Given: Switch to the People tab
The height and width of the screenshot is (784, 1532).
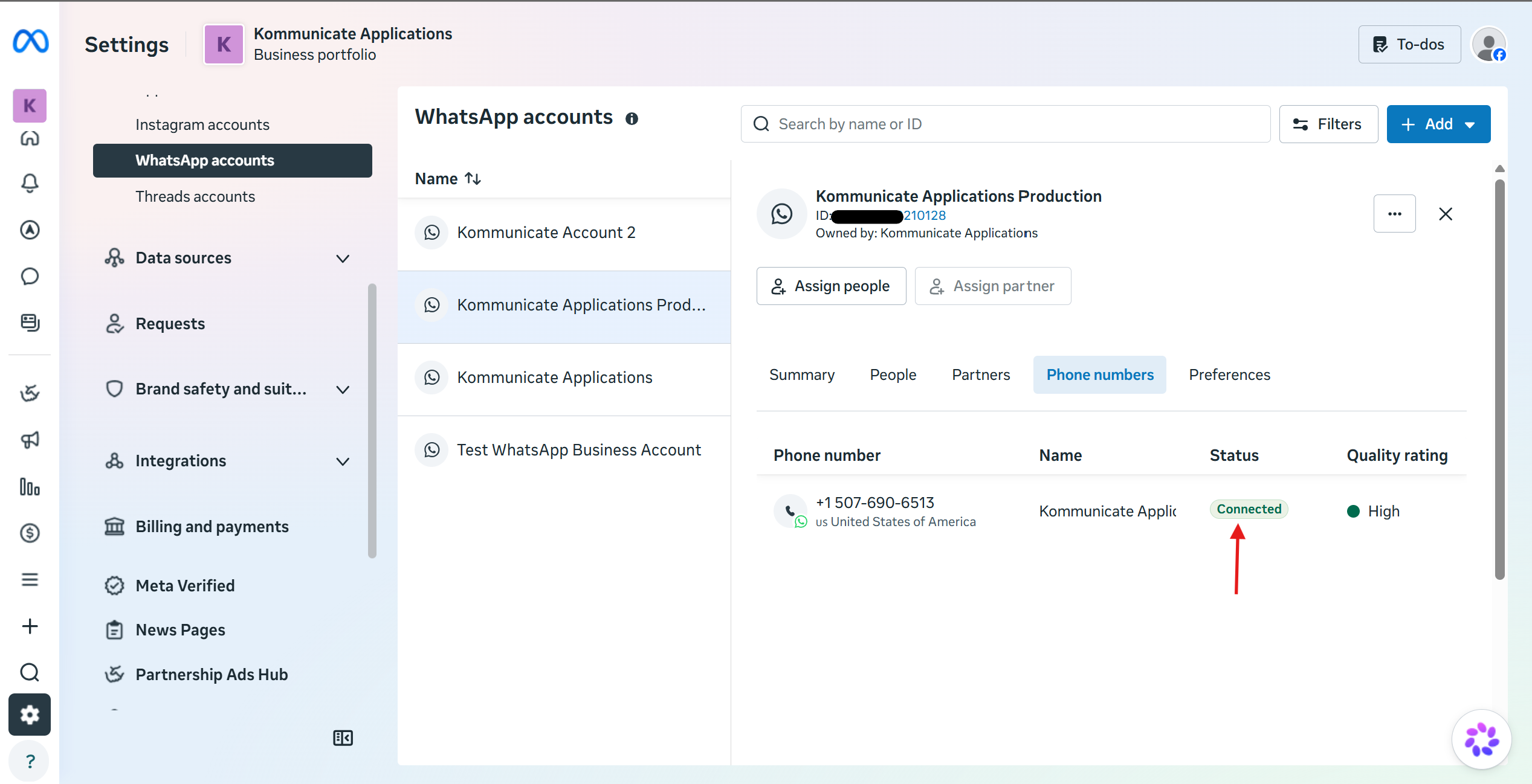Looking at the screenshot, I should click(x=893, y=374).
